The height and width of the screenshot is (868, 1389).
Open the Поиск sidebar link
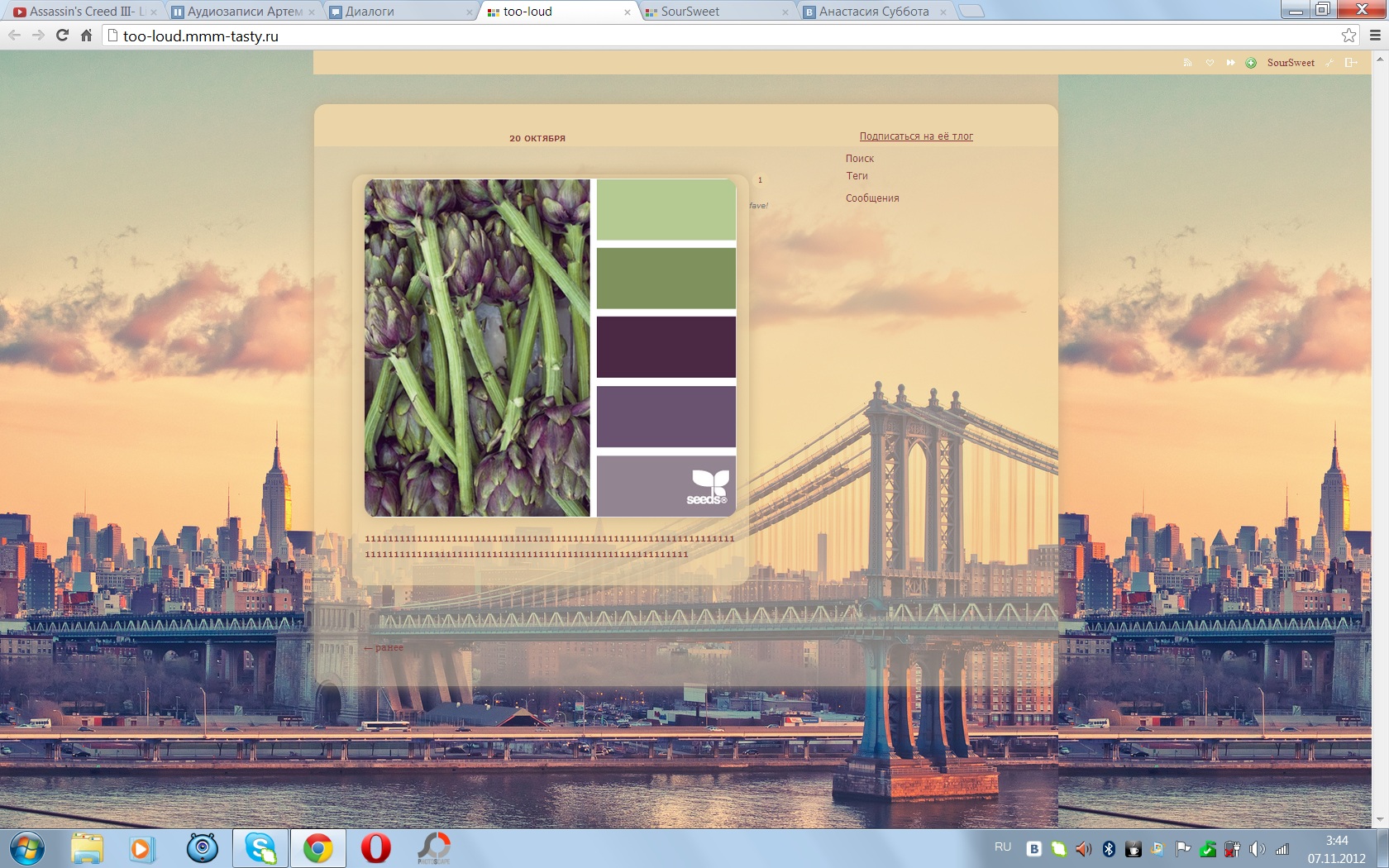tap(860, 159)
